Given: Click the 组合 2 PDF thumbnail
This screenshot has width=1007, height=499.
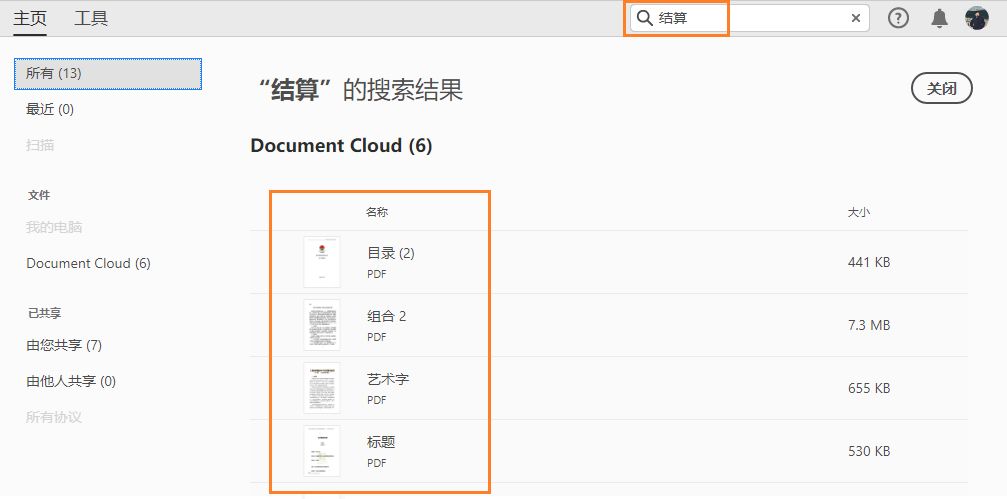Looking at the screenshot, I should point(322,325).
